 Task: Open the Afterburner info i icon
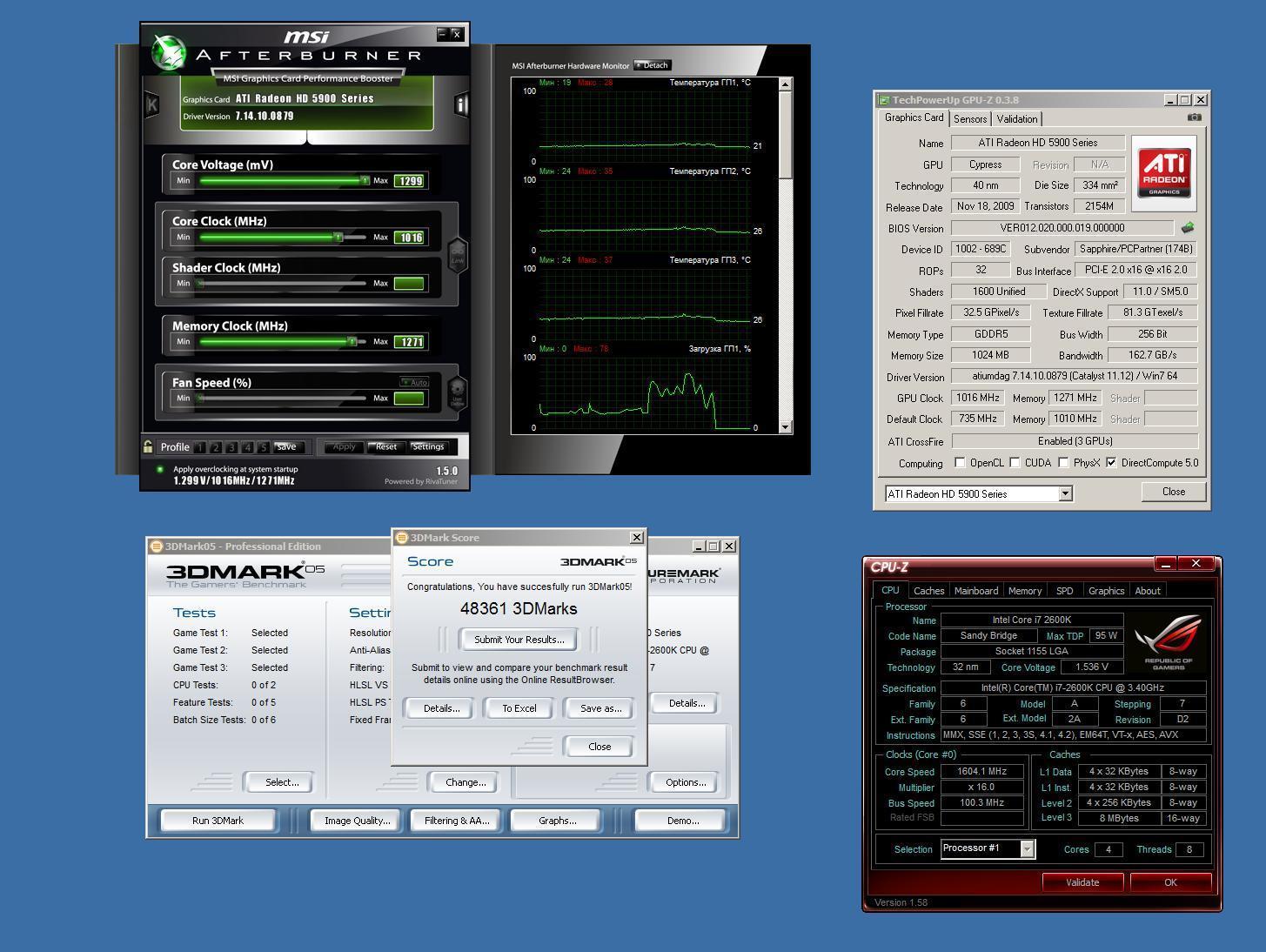click(460, 104)
